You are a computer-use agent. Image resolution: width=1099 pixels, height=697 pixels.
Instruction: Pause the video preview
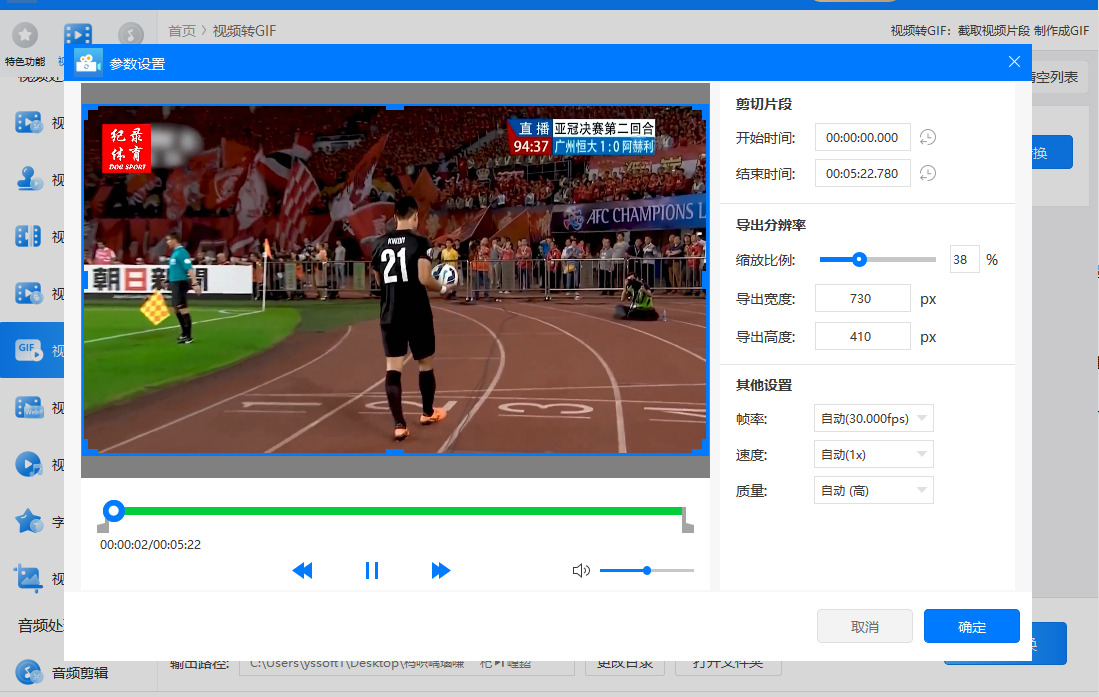tap(372, 570)
